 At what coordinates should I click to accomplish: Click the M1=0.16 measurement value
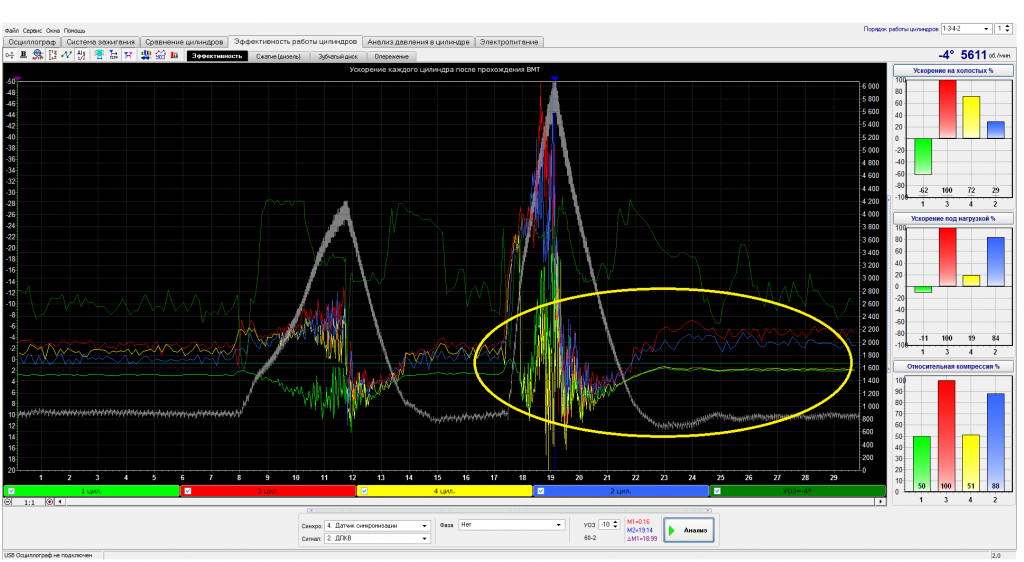coord(638,522)
